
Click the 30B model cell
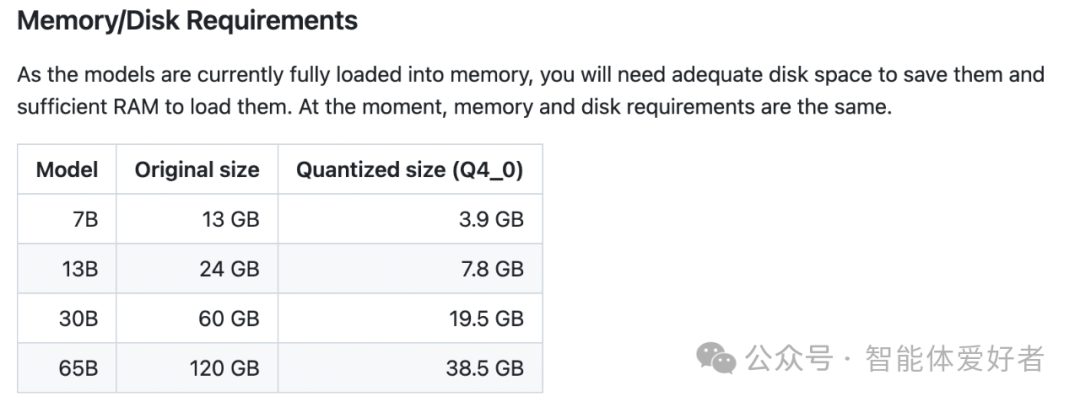pyautogui.click(x=67, y=318)
